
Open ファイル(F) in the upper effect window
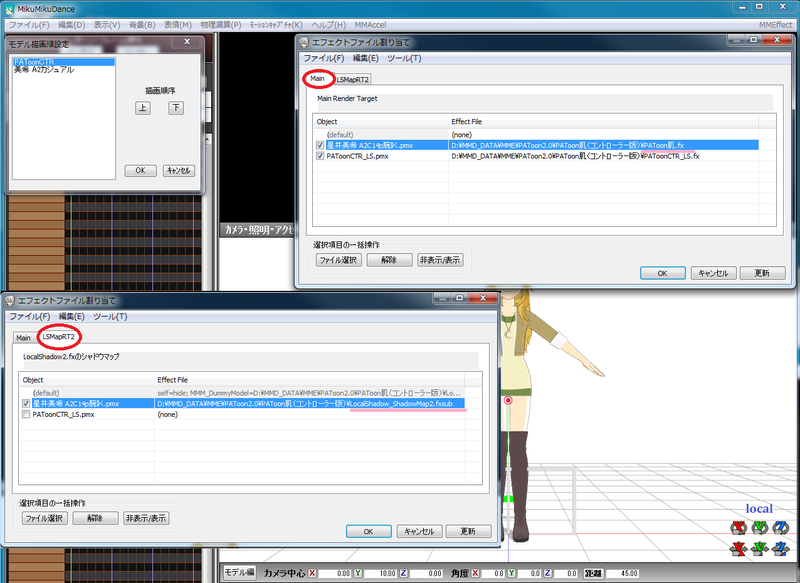click(x=323, y=58)
